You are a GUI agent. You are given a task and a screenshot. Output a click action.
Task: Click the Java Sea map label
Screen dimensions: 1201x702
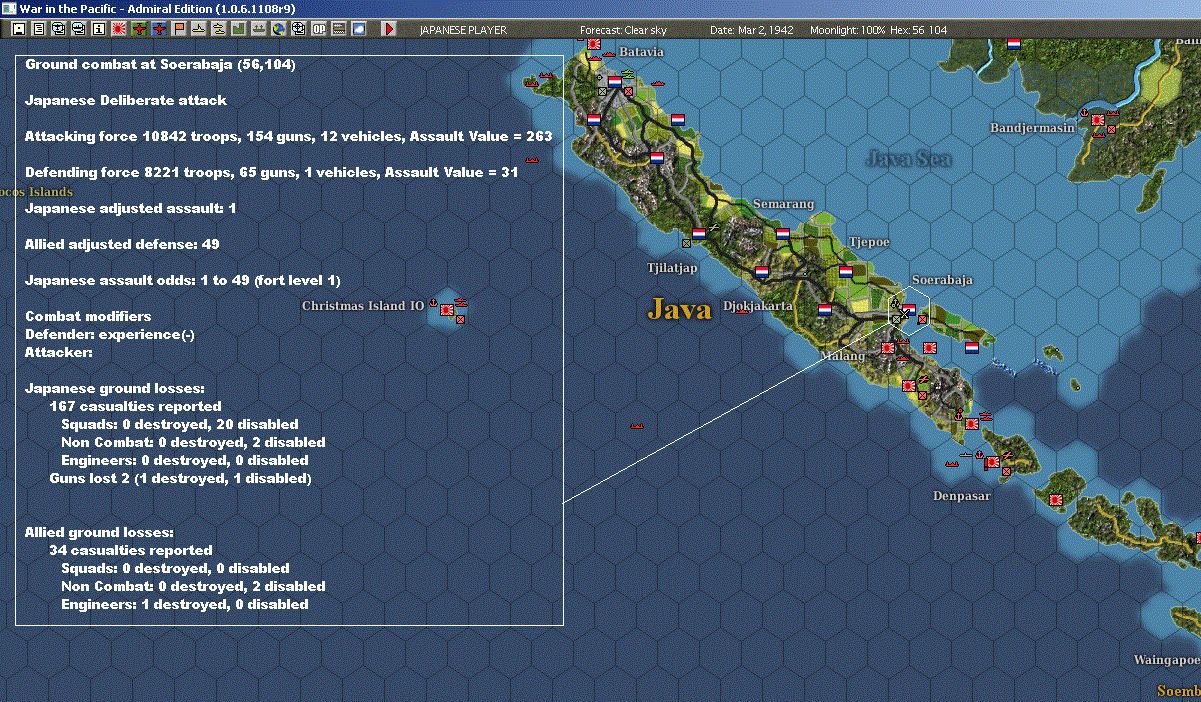[909, 158]
